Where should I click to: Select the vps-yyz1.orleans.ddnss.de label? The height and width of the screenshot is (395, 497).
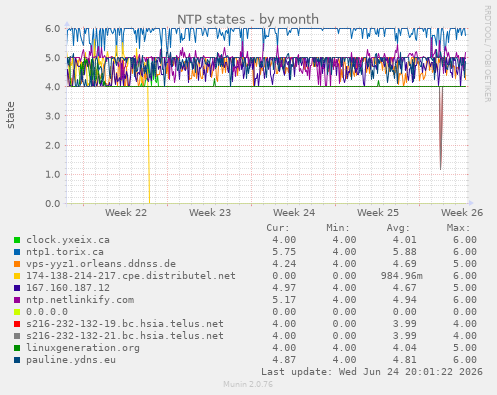pyautogui.click(x=101, y=264)
